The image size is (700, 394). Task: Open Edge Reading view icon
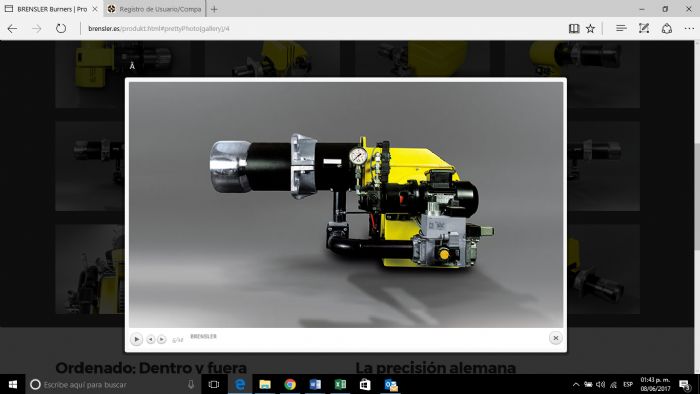click(574, 29)
